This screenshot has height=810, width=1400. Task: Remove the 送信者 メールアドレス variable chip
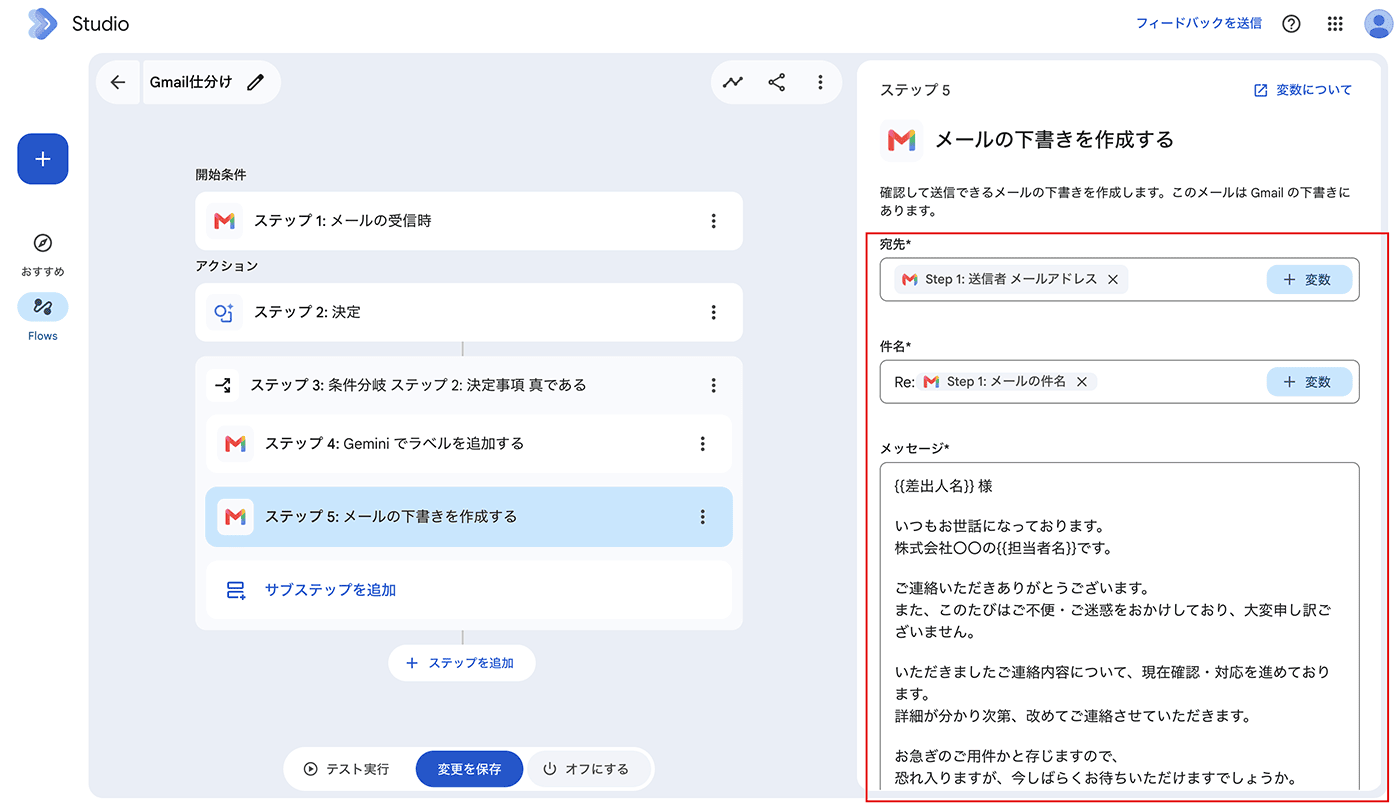point(1113,280)
